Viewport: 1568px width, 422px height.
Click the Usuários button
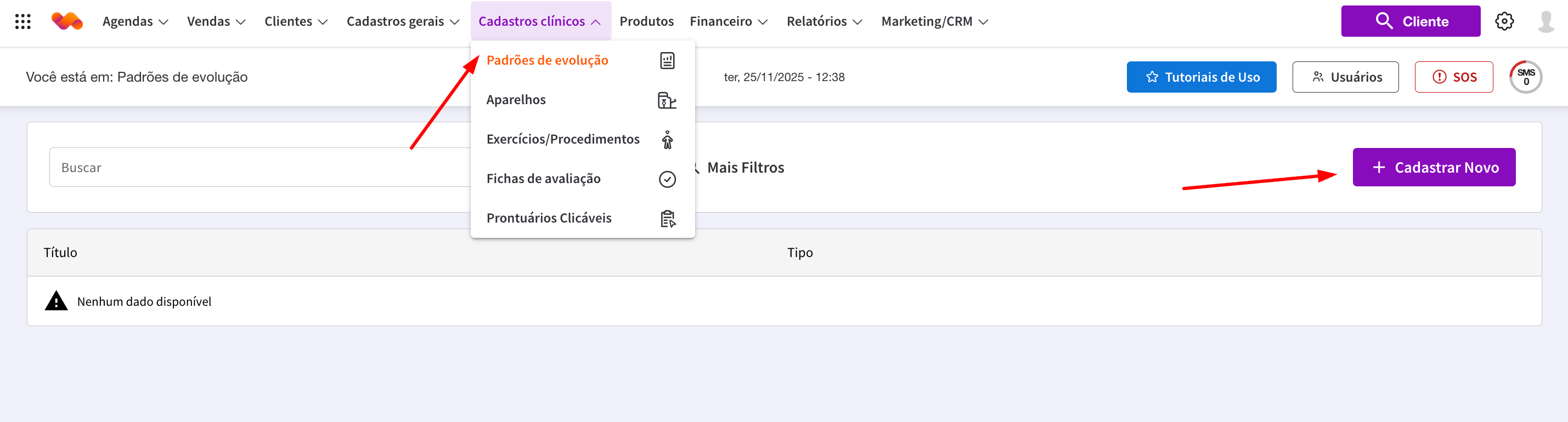click(x=1345, y=77)
